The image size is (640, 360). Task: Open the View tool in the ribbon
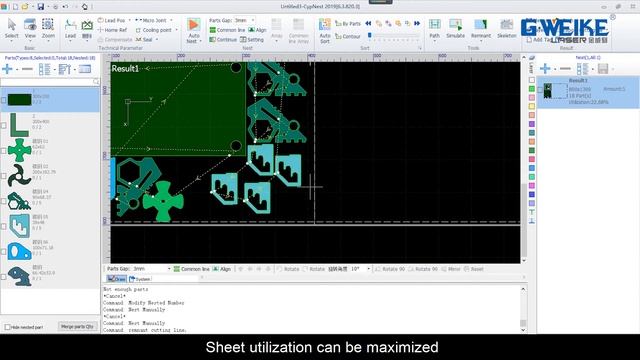[30, 28]
